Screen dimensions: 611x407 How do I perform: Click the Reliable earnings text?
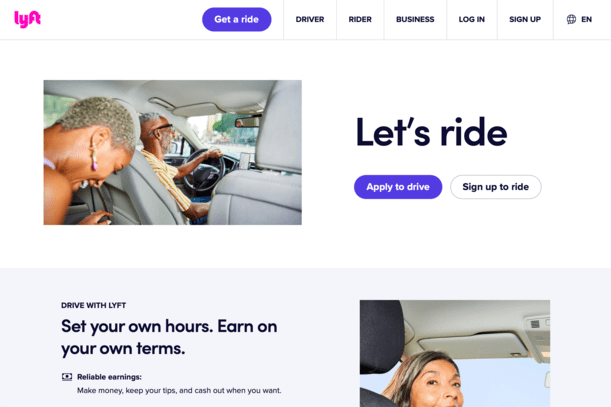pyautogui.click(x=109, y=377)
